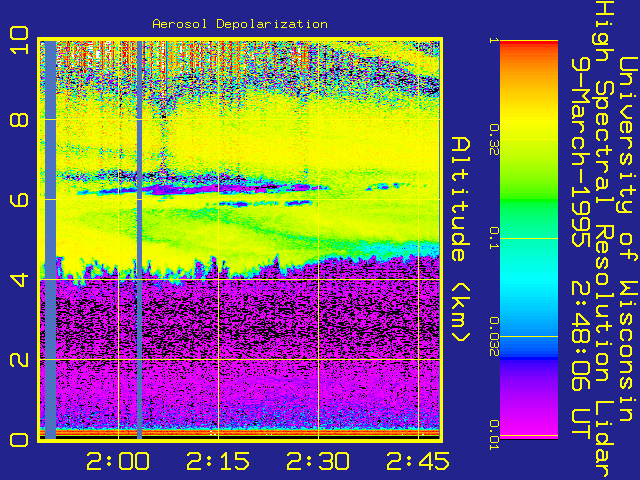The height and width of the screenshot is (480, 640).
Task: Click the '9-March-1995 2:48:06 UT' timestamp
Action: [580, 249]
